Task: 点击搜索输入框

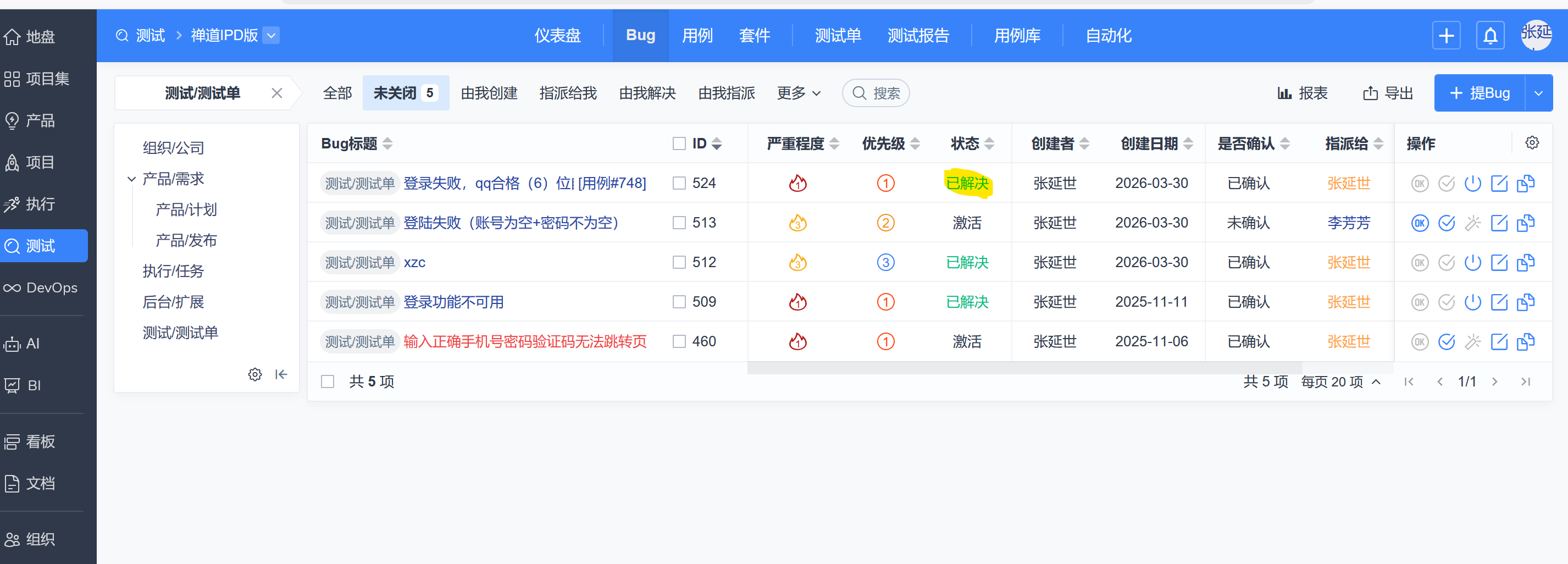Action: click(876, 92)
